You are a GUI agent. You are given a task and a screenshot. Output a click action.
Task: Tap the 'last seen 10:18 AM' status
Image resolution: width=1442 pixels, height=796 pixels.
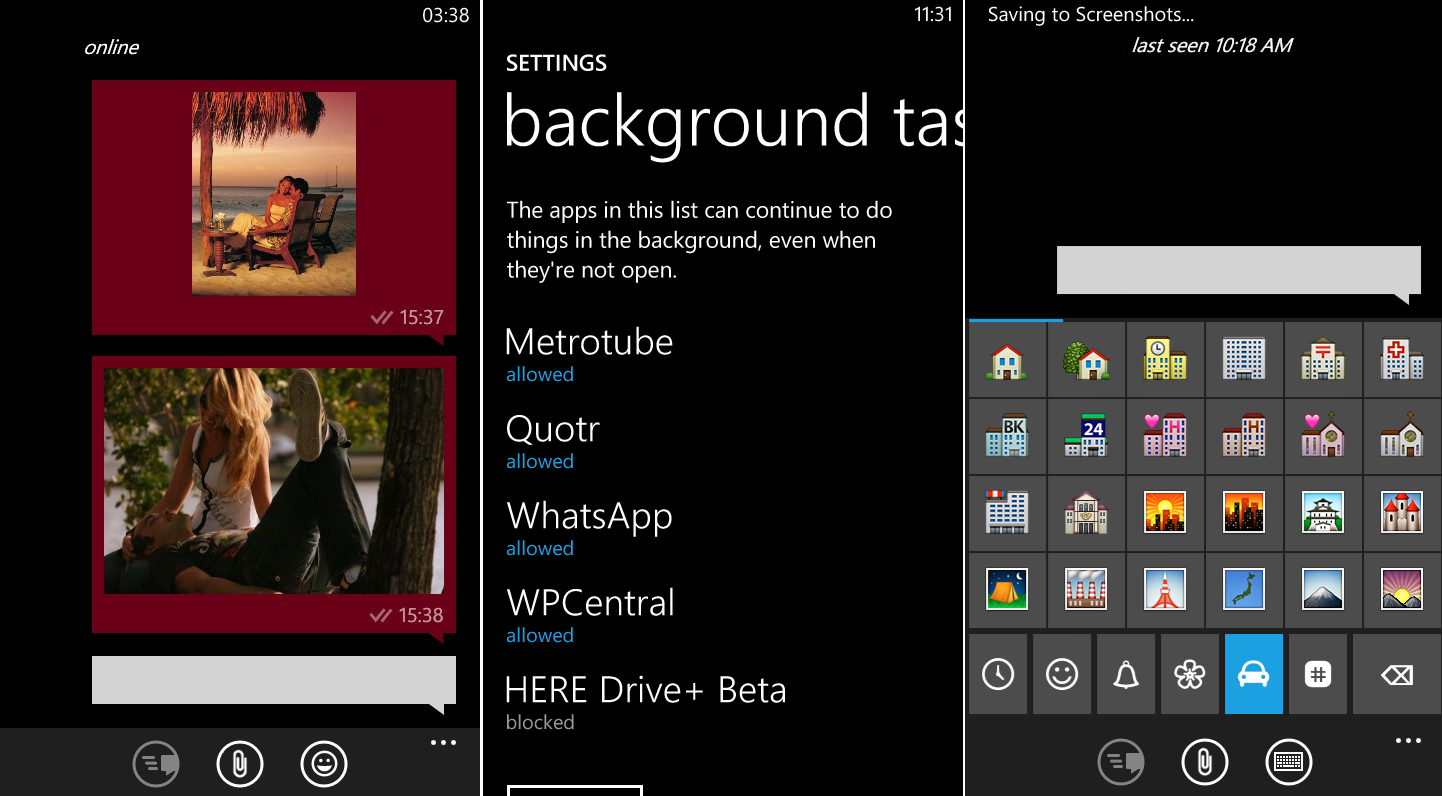tap(1212, 45)
